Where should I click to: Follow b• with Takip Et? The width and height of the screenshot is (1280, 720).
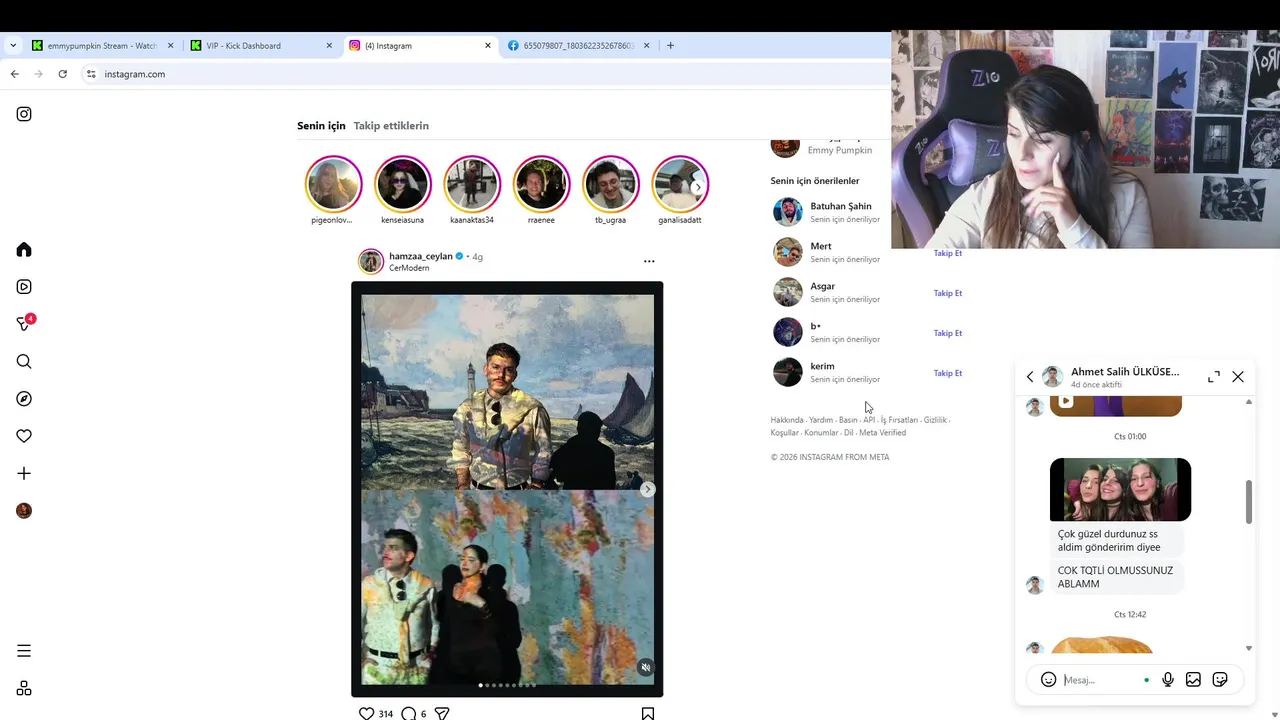click(x=947, y=333)
